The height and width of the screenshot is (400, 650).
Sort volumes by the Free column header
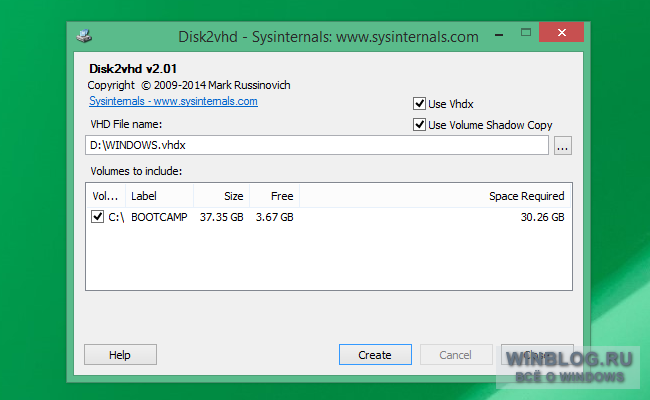click(x=274, y=196)
